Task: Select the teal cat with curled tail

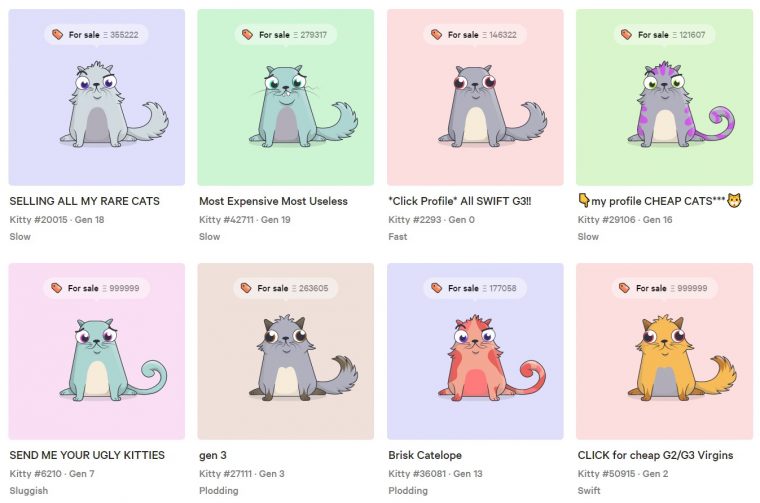Action: click(112, 360)
